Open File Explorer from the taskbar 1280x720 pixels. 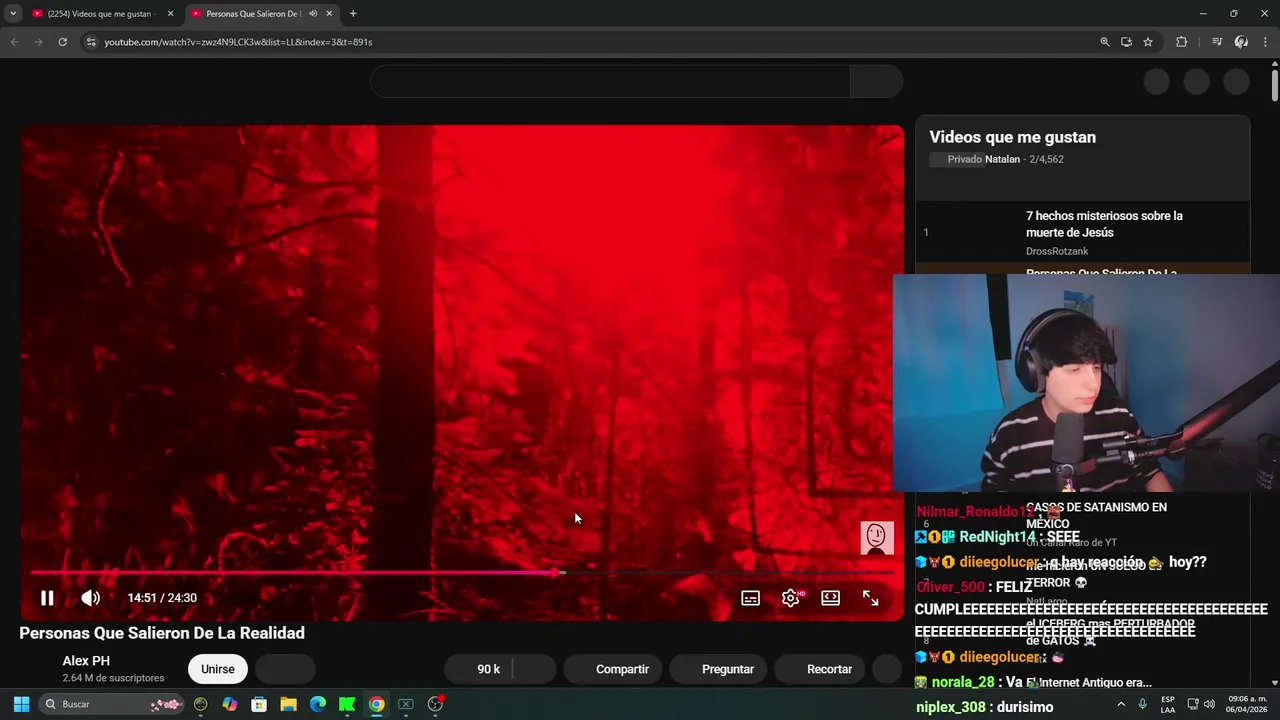[x=288, y=704]
